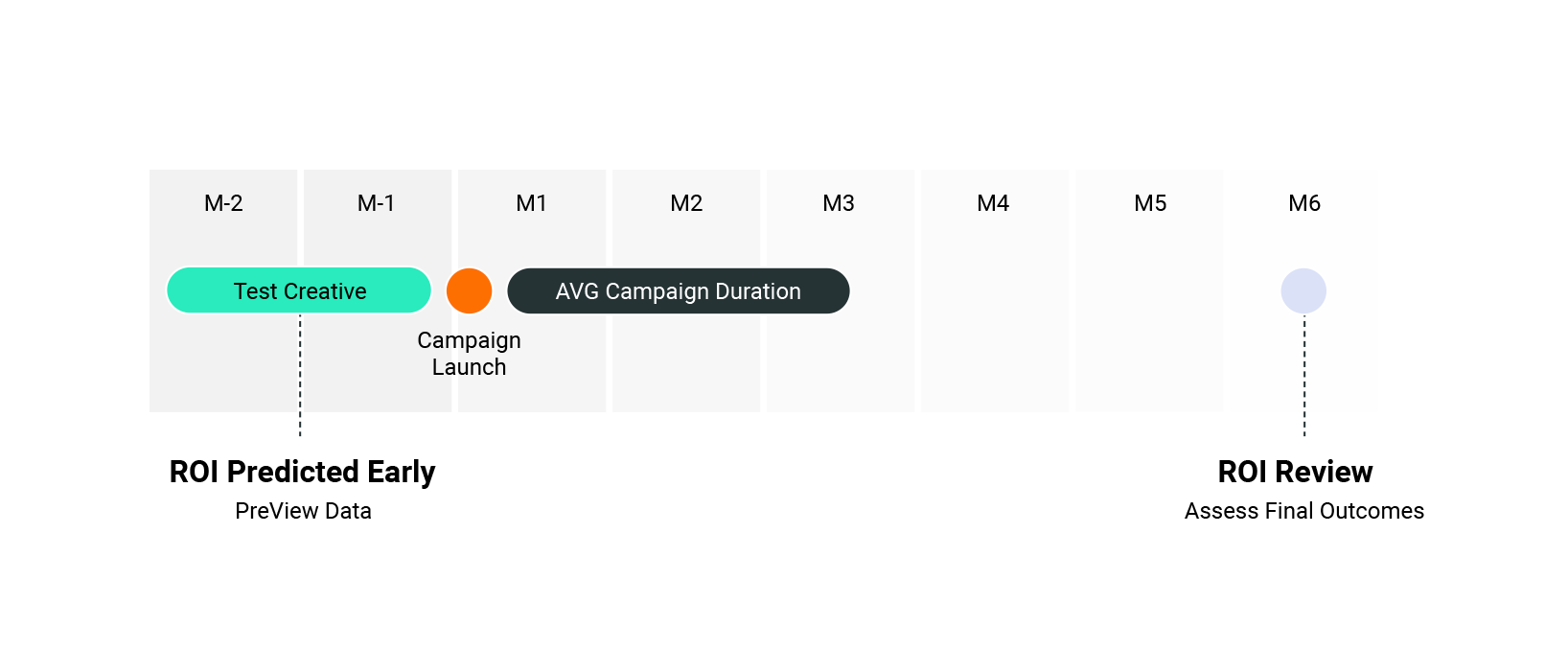Viewport: 1568px width, 649px height.
Task: Choose the M3 month label
Action: click(x=839, y=203)
